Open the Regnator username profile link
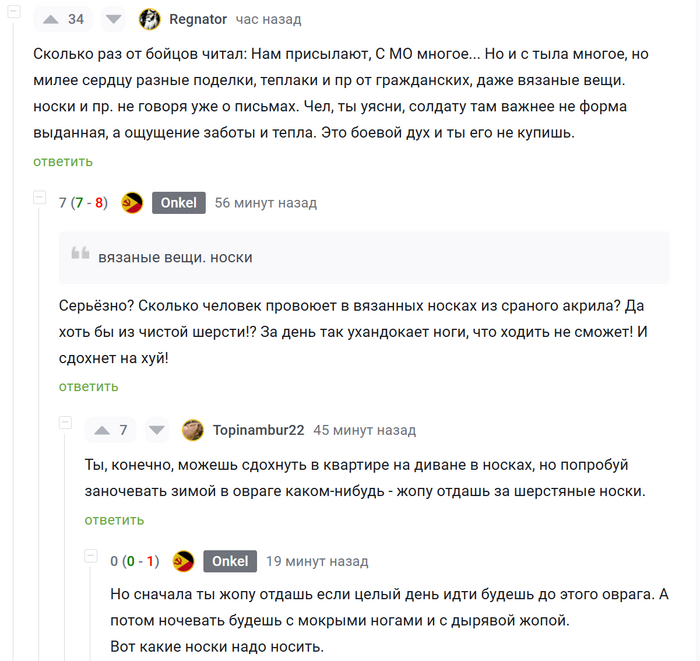Viewport: 700px width, 661px height. click(198, 19)
